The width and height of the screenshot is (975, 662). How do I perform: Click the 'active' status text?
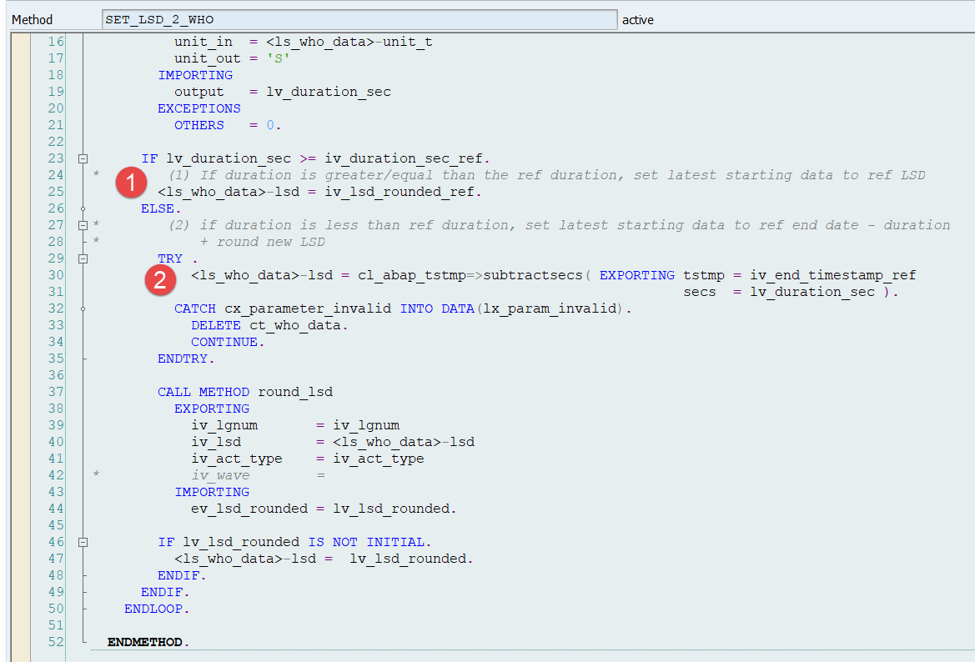pyautogui.click(x=637, y=20)
